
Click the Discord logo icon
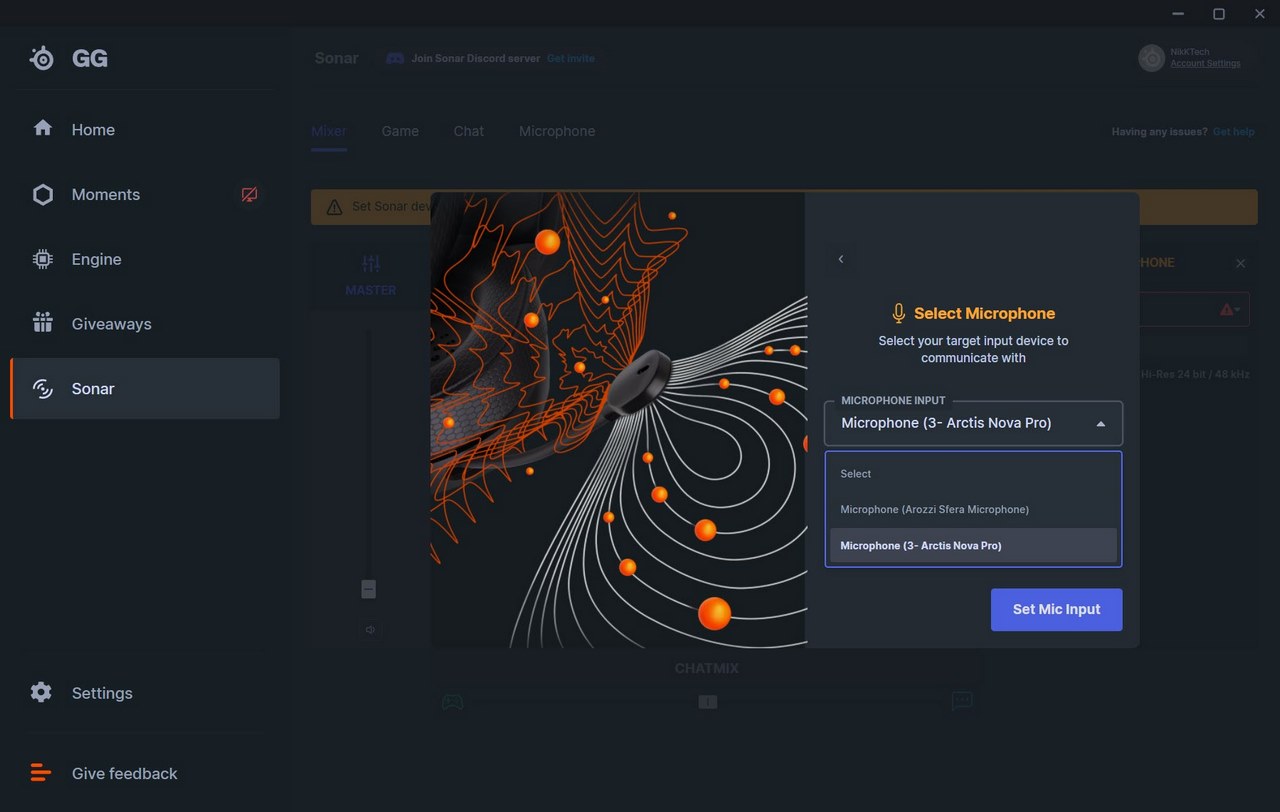[395, 58]
